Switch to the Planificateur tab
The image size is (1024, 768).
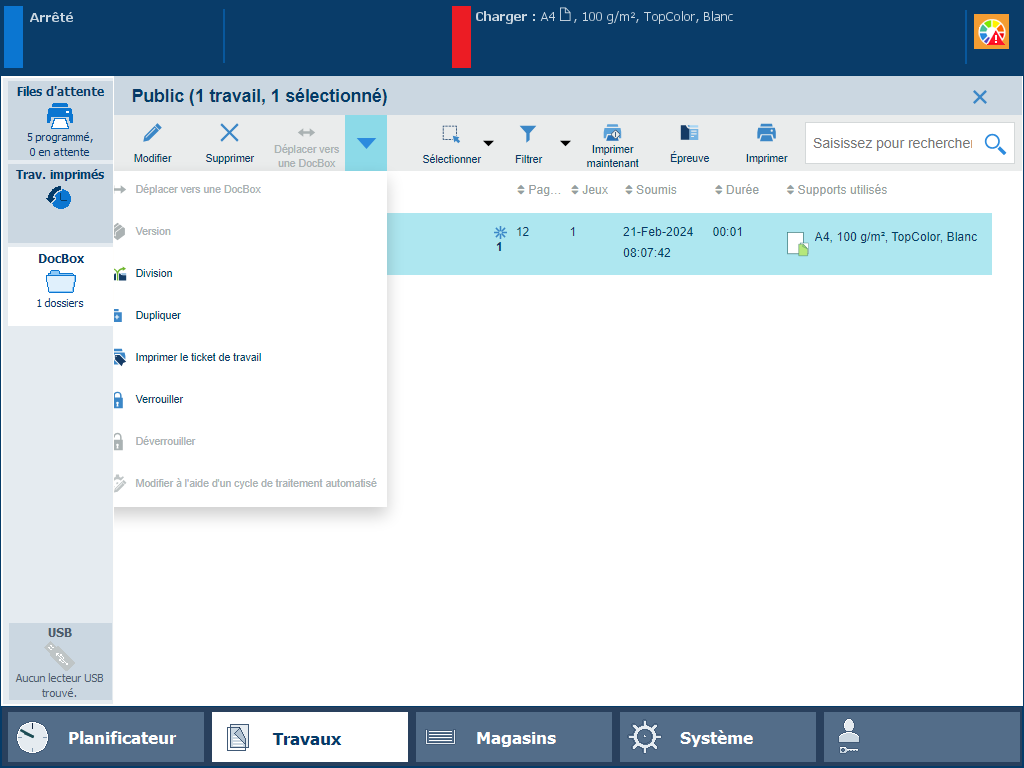coord(106,738)
